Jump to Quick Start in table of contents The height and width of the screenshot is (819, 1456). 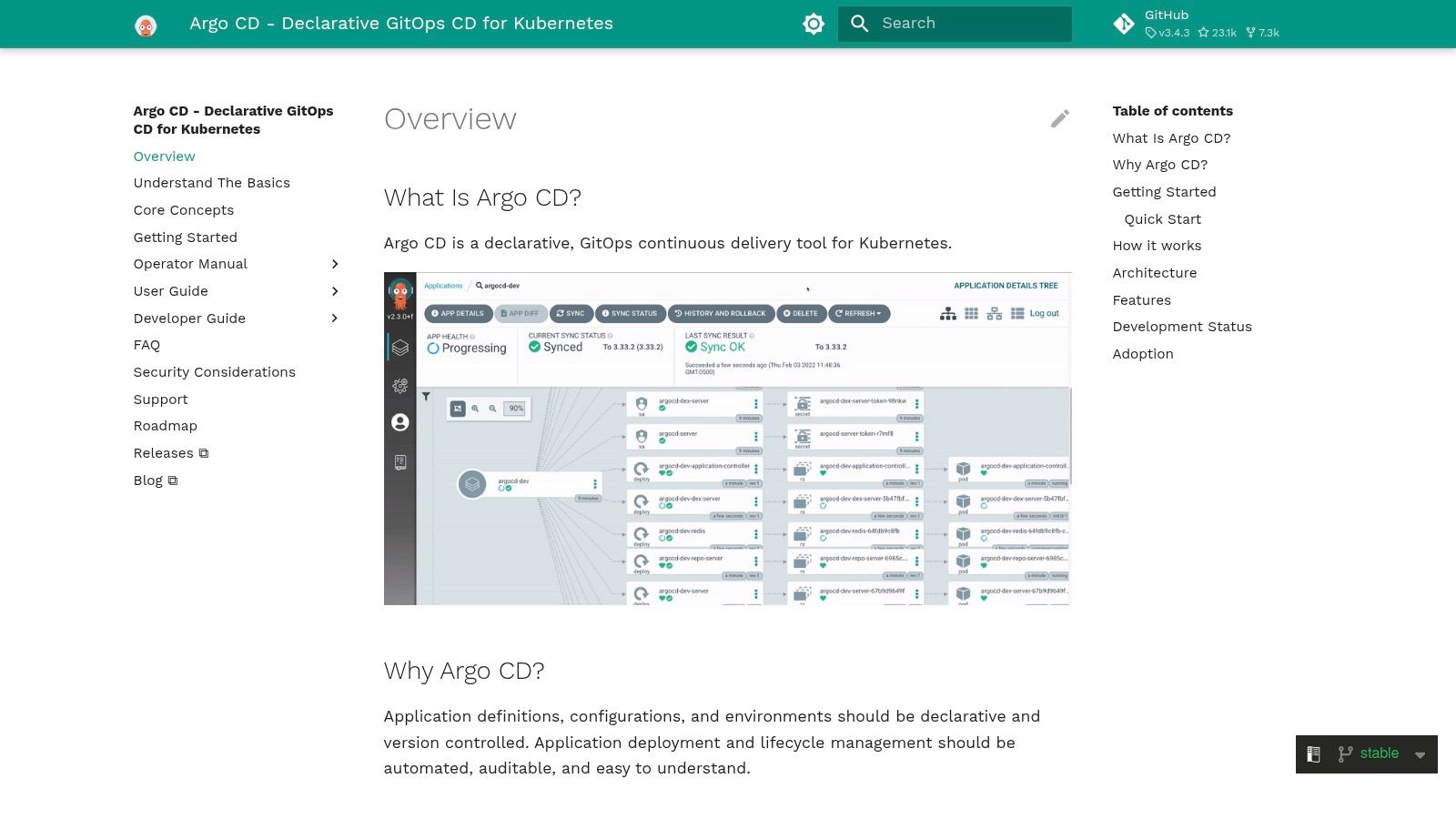(1163, 219)
